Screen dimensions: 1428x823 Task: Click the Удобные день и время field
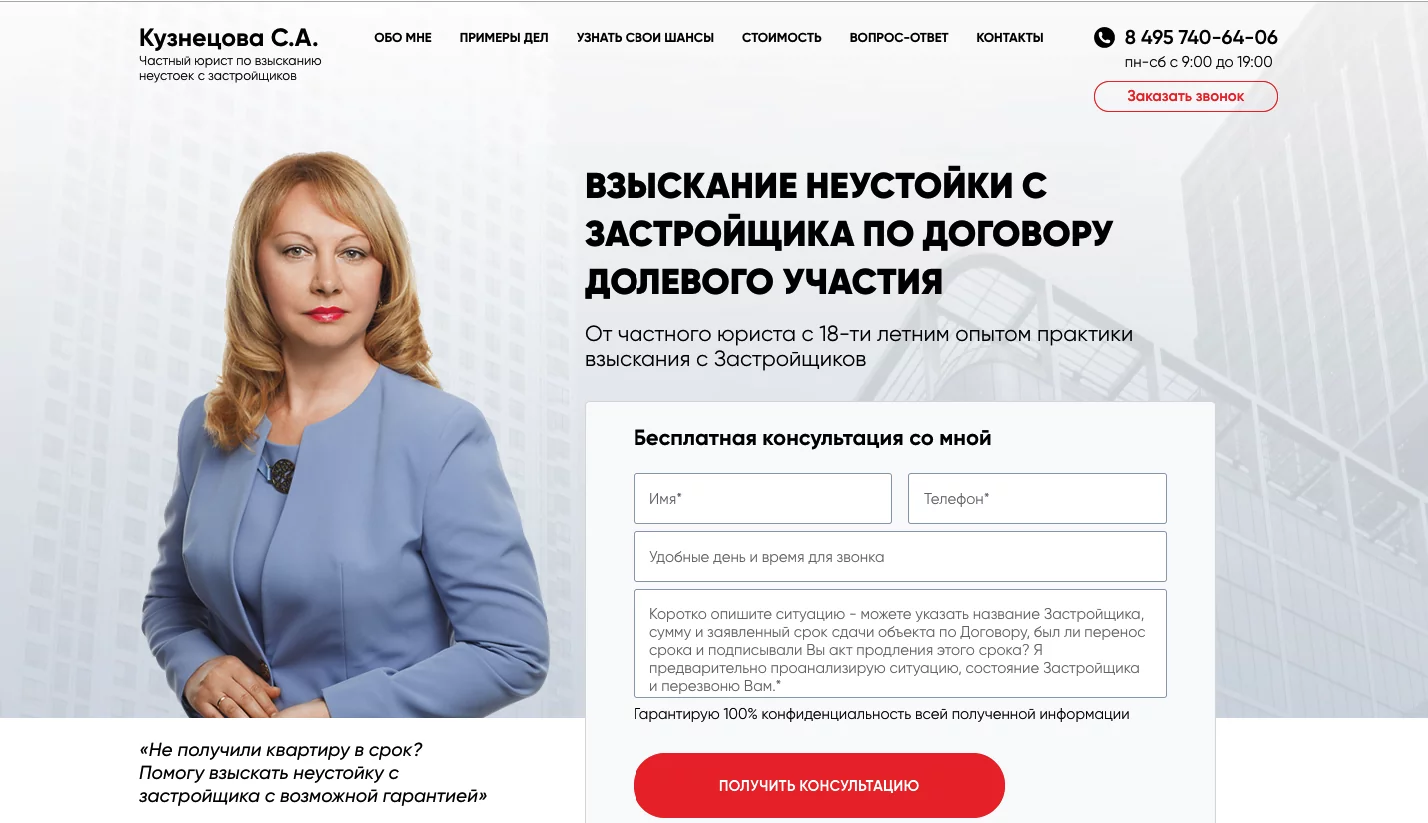[x=900, y=556]
